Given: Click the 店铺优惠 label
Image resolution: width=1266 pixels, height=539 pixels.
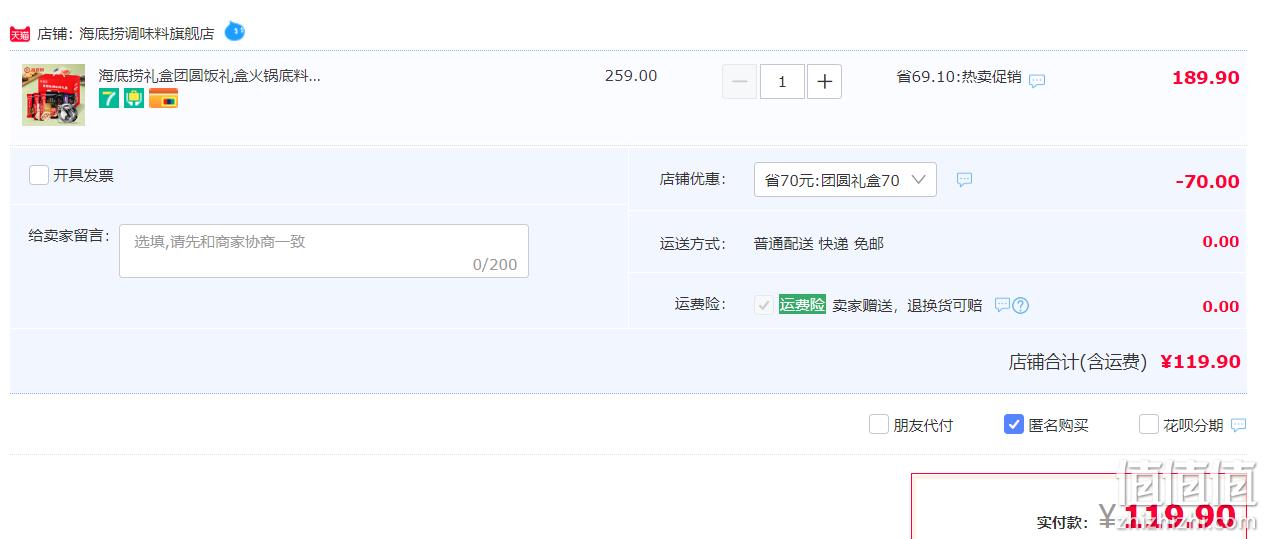Looking at the screenshot, I should click(692, 179).
